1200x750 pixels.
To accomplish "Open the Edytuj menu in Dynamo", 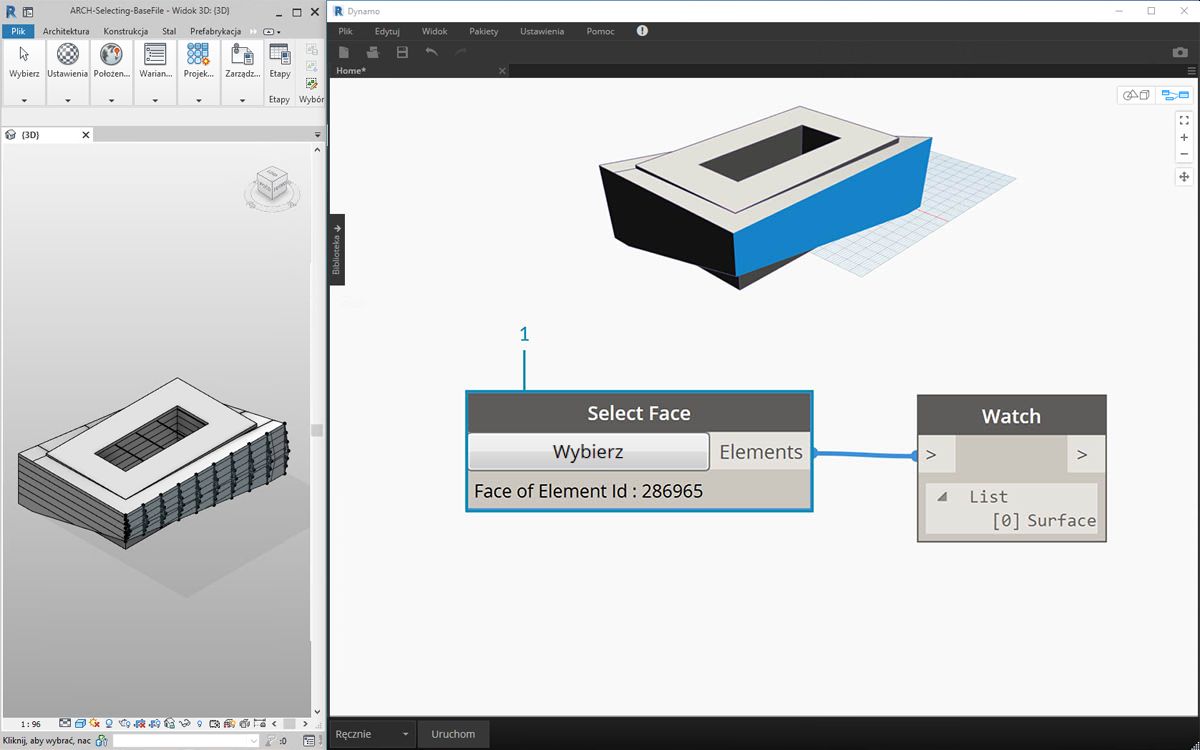I will coord(387,31).
